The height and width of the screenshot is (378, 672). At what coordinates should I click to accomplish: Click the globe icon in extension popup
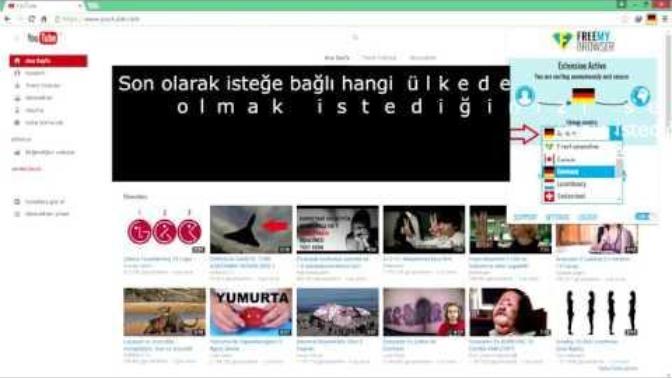640,96
